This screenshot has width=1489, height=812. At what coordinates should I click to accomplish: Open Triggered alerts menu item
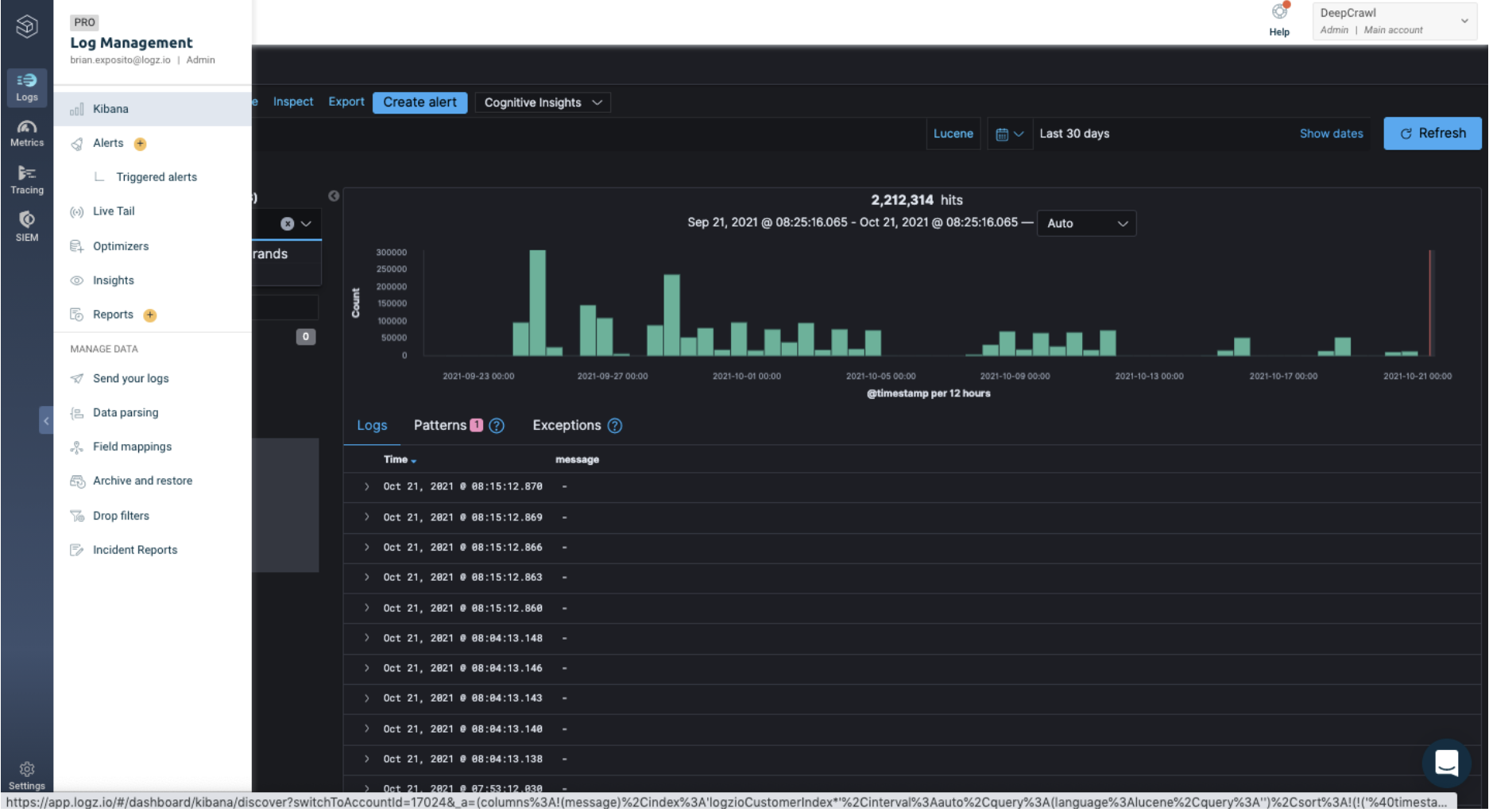pyautogui.click(x=157, y=177)
